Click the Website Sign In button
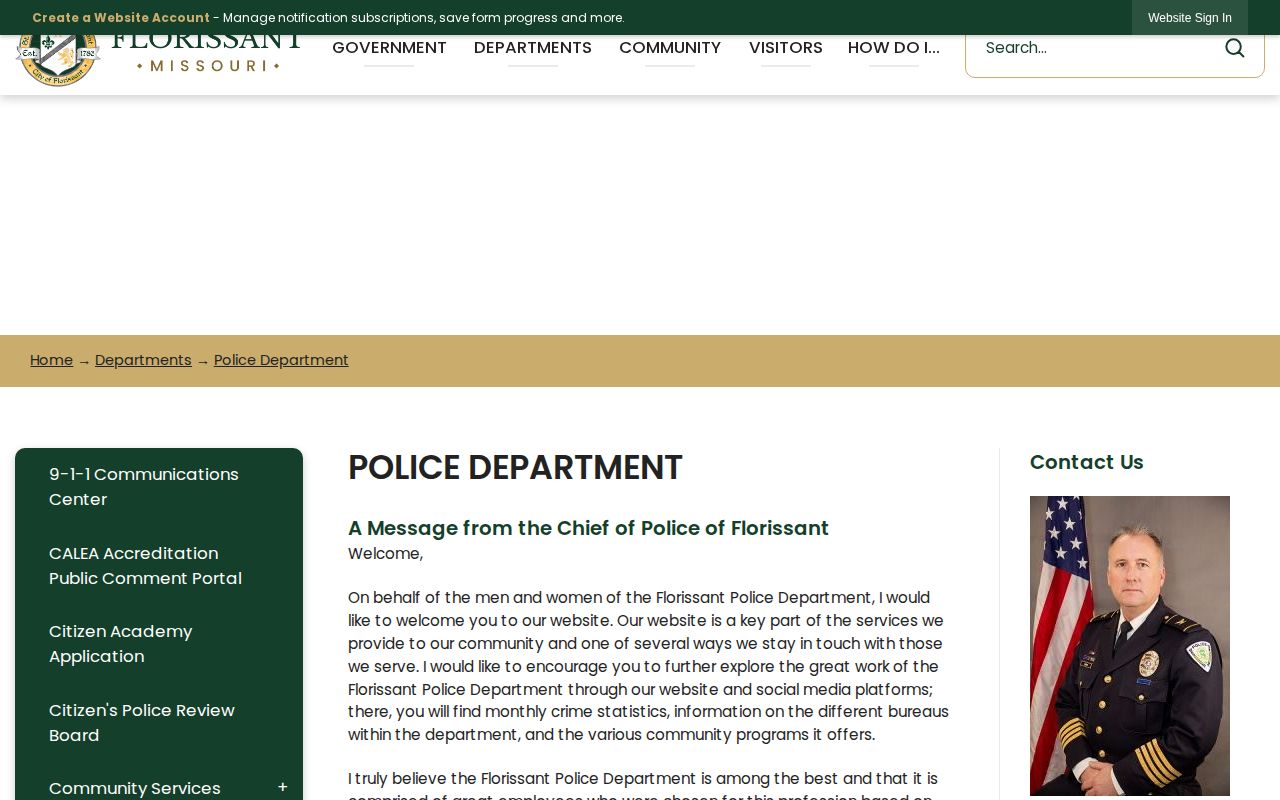The image size is (1280, 800). 1190,18
